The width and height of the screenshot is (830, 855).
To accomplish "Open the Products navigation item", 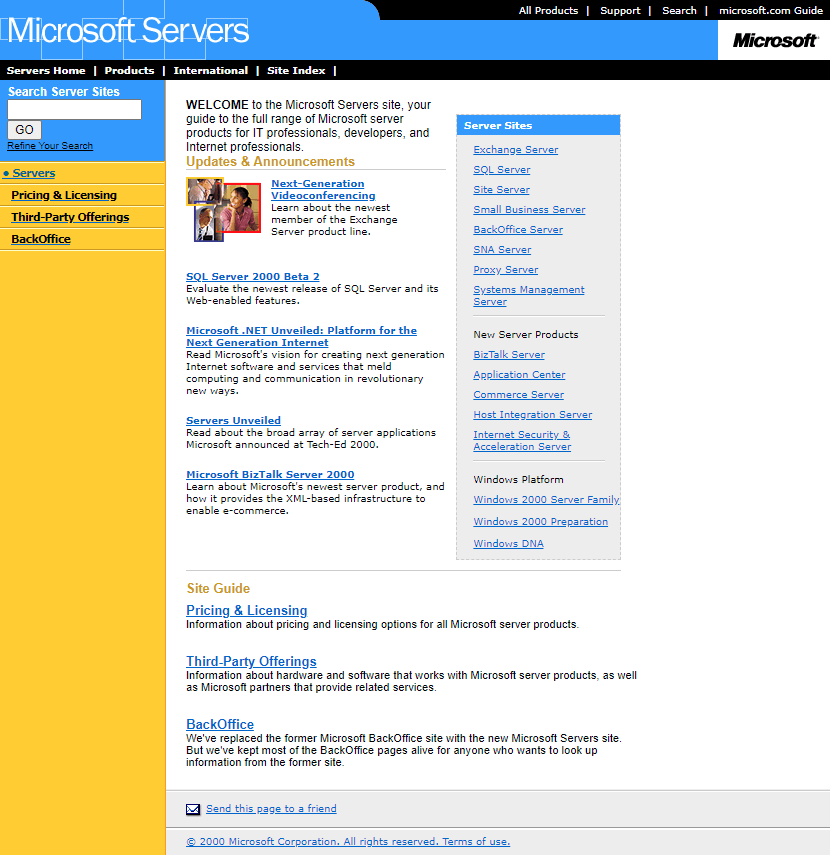I will pos(129,70).
